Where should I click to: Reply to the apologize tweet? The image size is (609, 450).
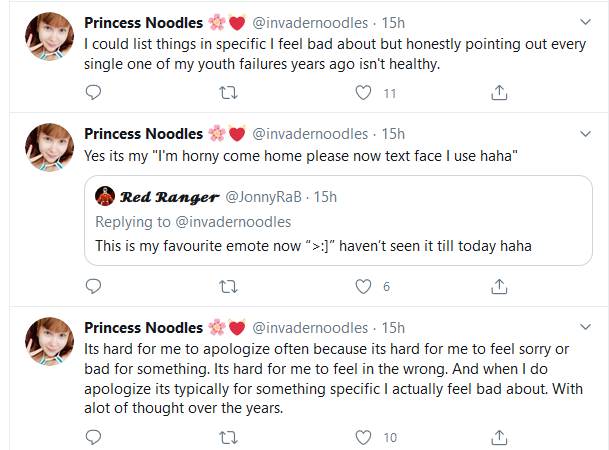point(93,437)
